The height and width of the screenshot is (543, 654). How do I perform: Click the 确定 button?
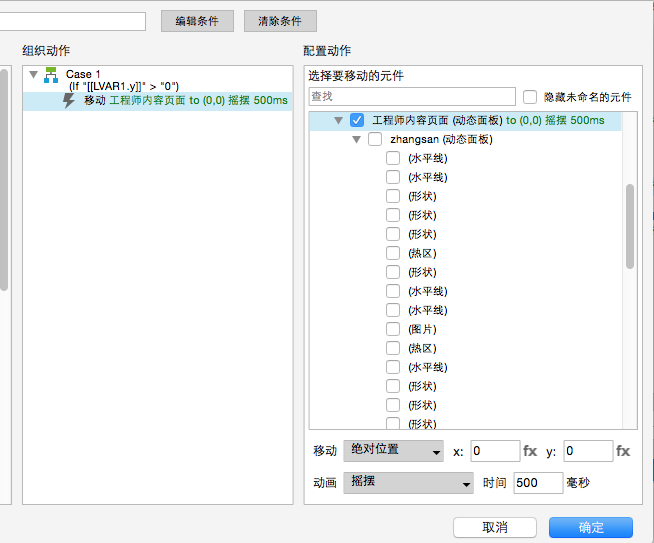591,528
